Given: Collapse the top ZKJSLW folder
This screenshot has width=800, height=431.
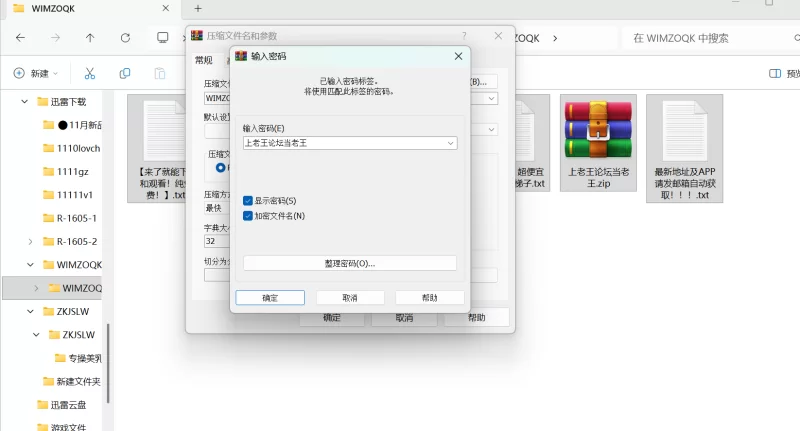Looking at the screenshot, I should point(30,312).
